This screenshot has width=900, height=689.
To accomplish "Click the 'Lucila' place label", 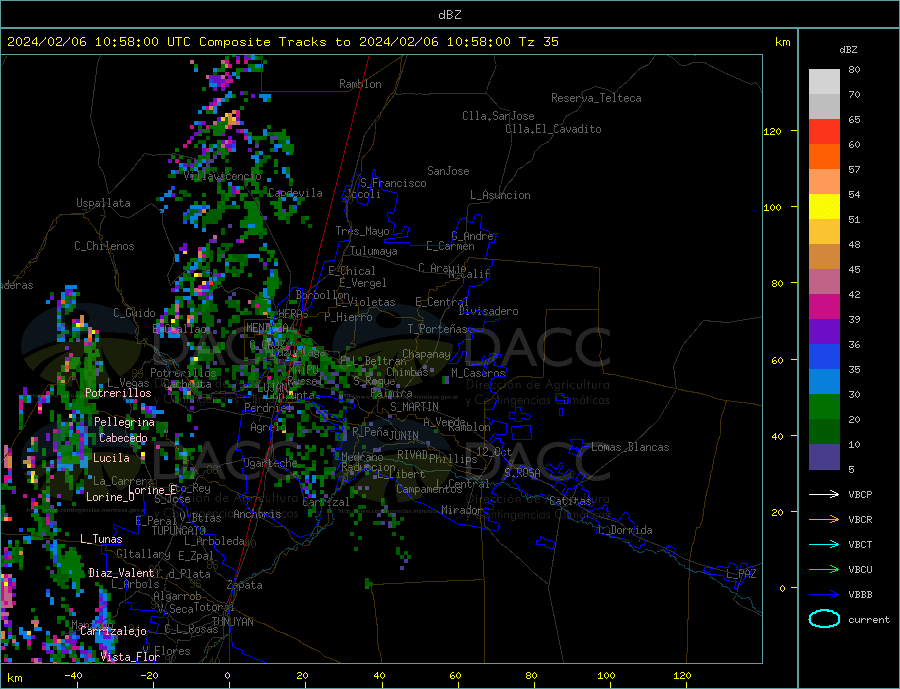I will click(x=111, y=458).
